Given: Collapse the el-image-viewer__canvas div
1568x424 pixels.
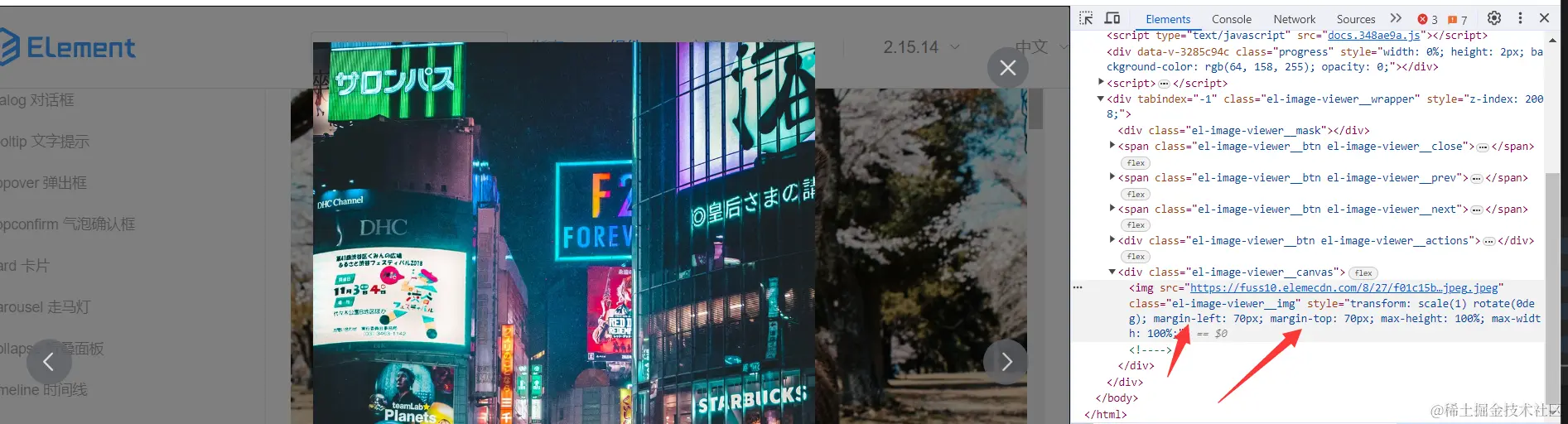Looking at the screenshot, I should point(1112,272).
